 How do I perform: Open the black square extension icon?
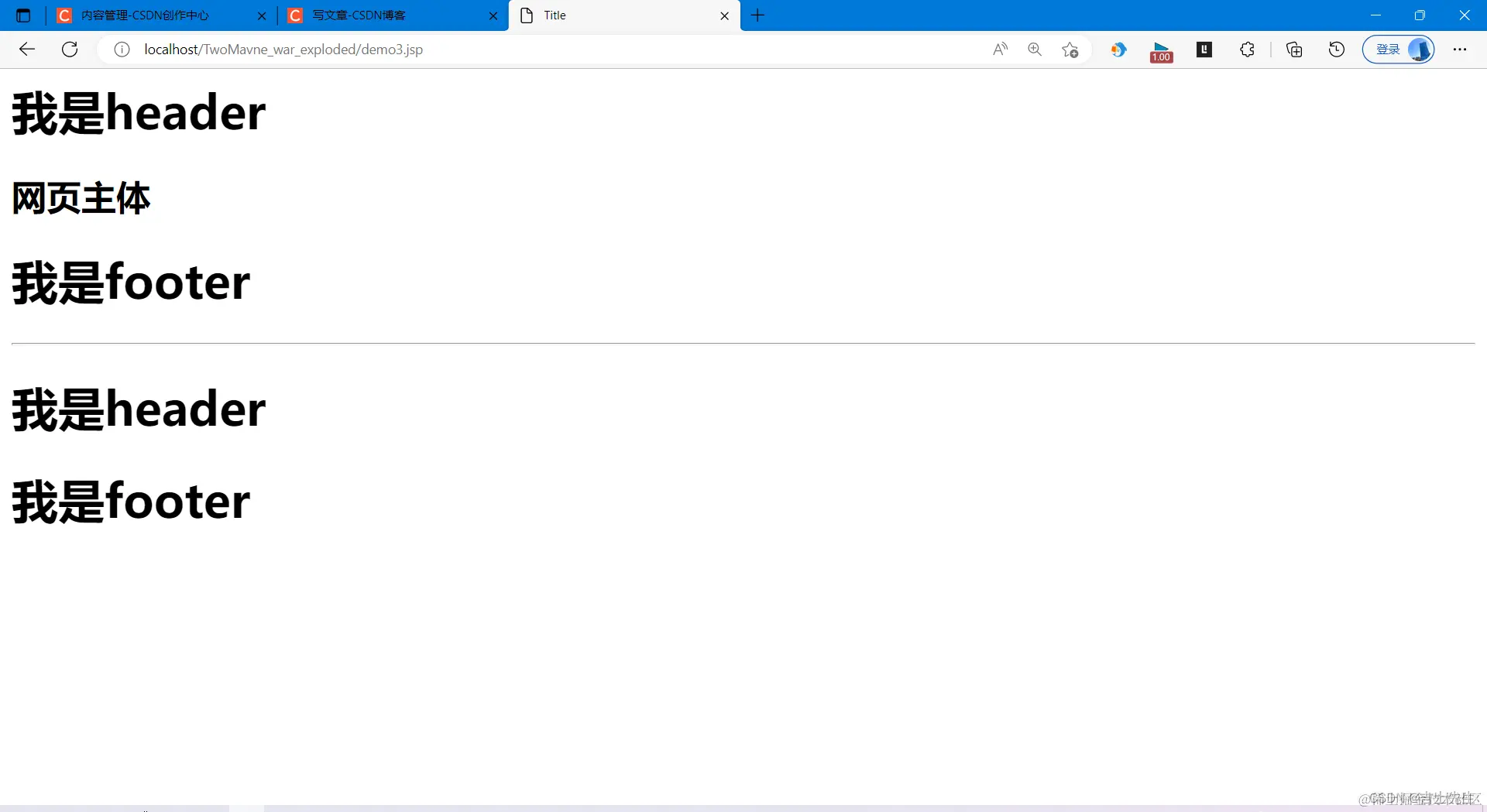click(x=1204, y=50)
